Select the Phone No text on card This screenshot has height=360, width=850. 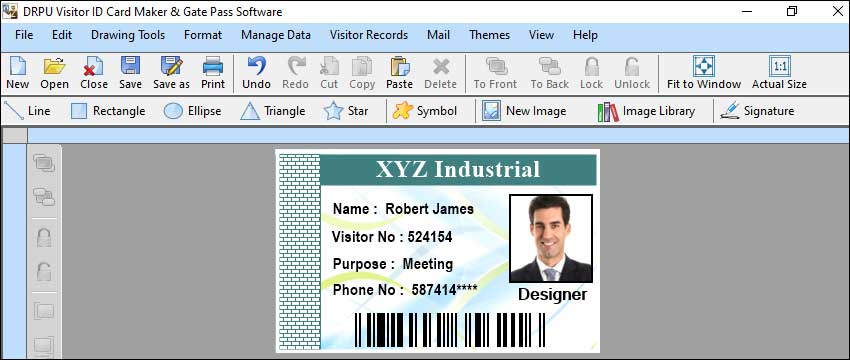pos(405,290)
